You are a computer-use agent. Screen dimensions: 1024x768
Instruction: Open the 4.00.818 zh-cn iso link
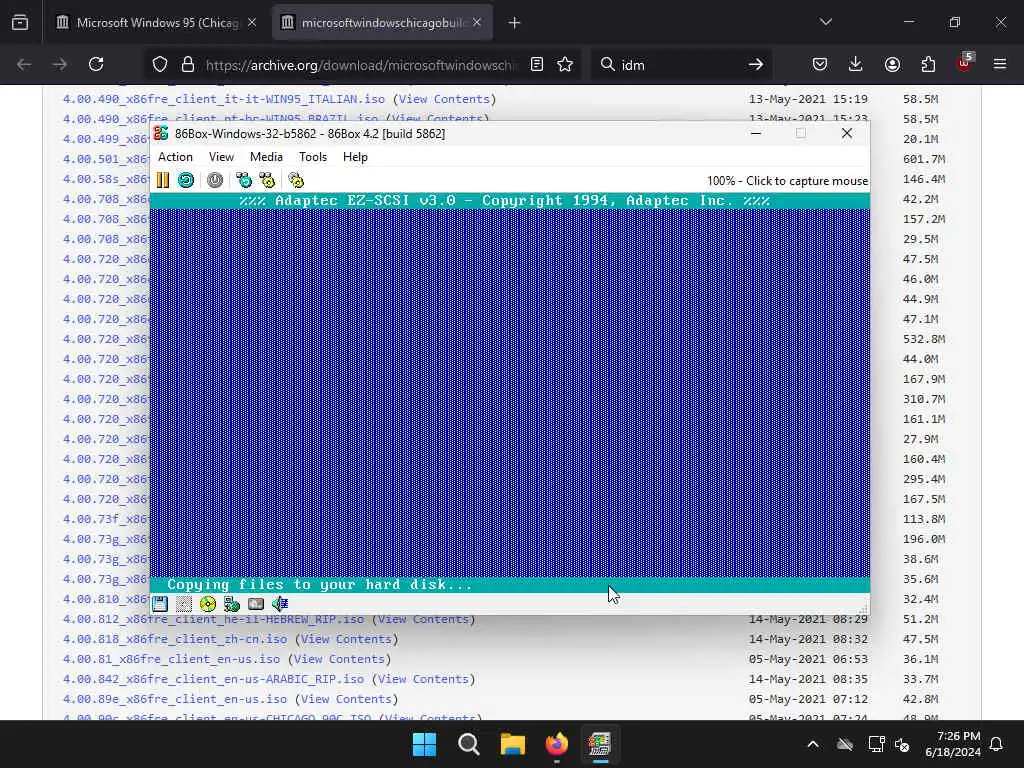click(x=175, y=639)
